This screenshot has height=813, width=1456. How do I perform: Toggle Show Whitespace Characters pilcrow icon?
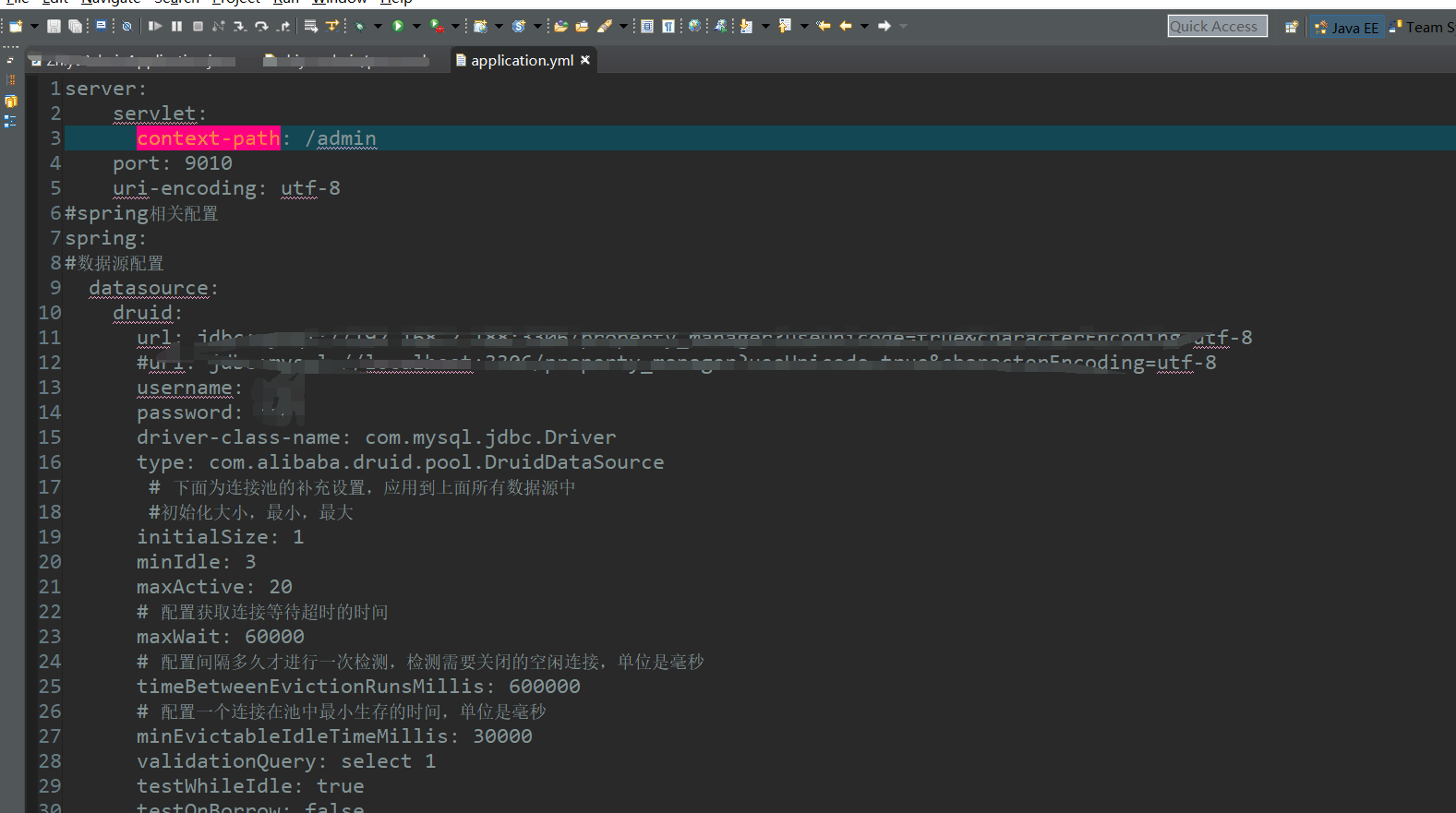668,27
